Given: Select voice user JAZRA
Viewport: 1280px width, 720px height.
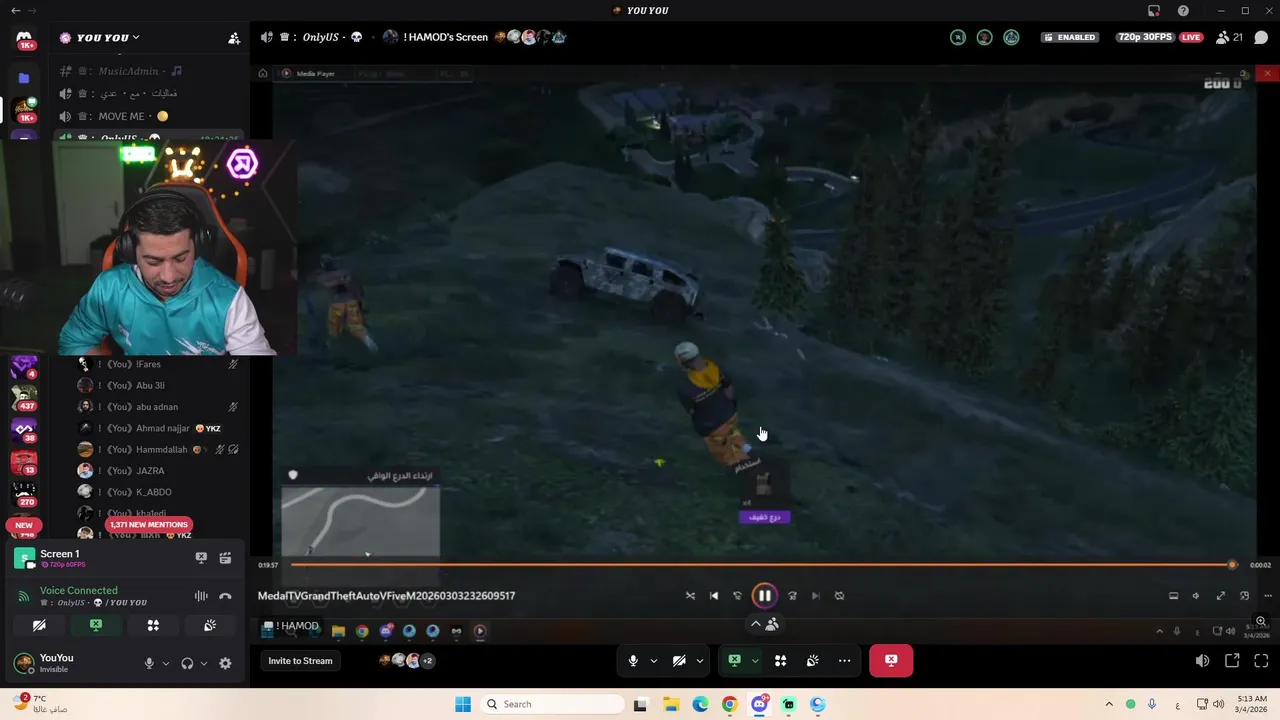Looking at the screenshot, I should click(x=150, y=471).
